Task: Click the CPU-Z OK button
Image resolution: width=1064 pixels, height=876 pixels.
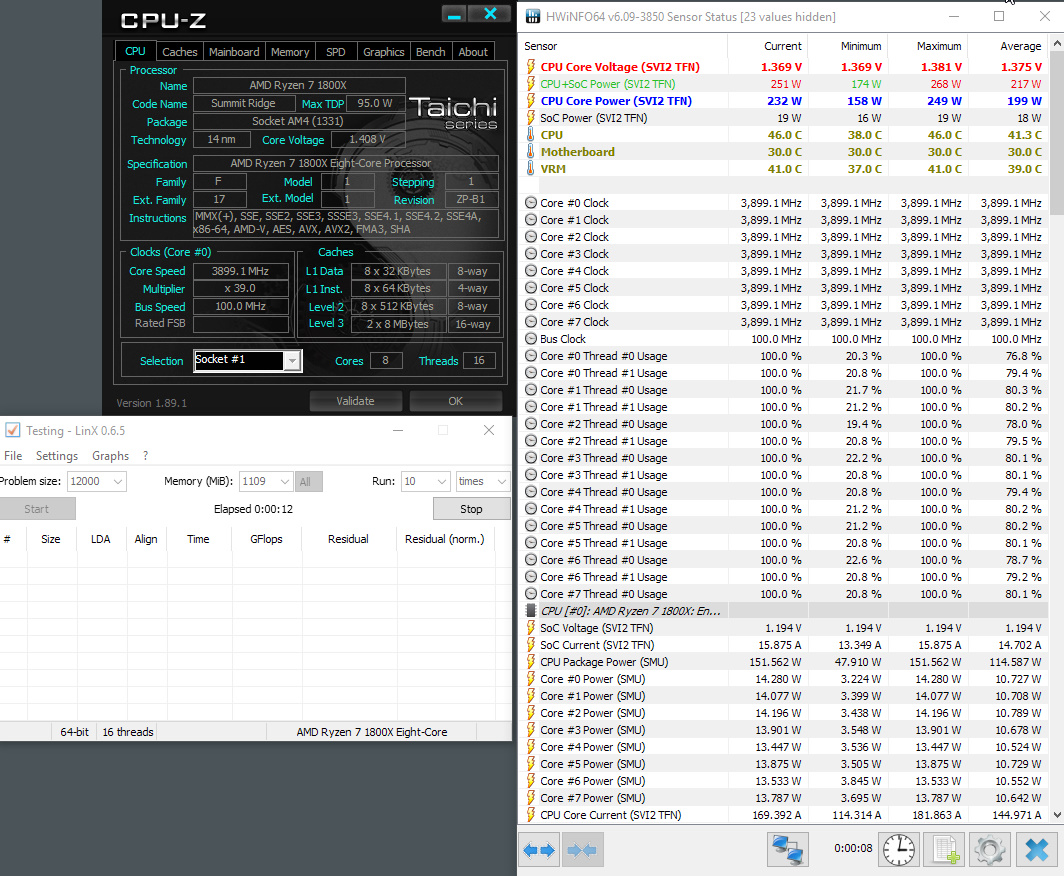Action: 455,401
